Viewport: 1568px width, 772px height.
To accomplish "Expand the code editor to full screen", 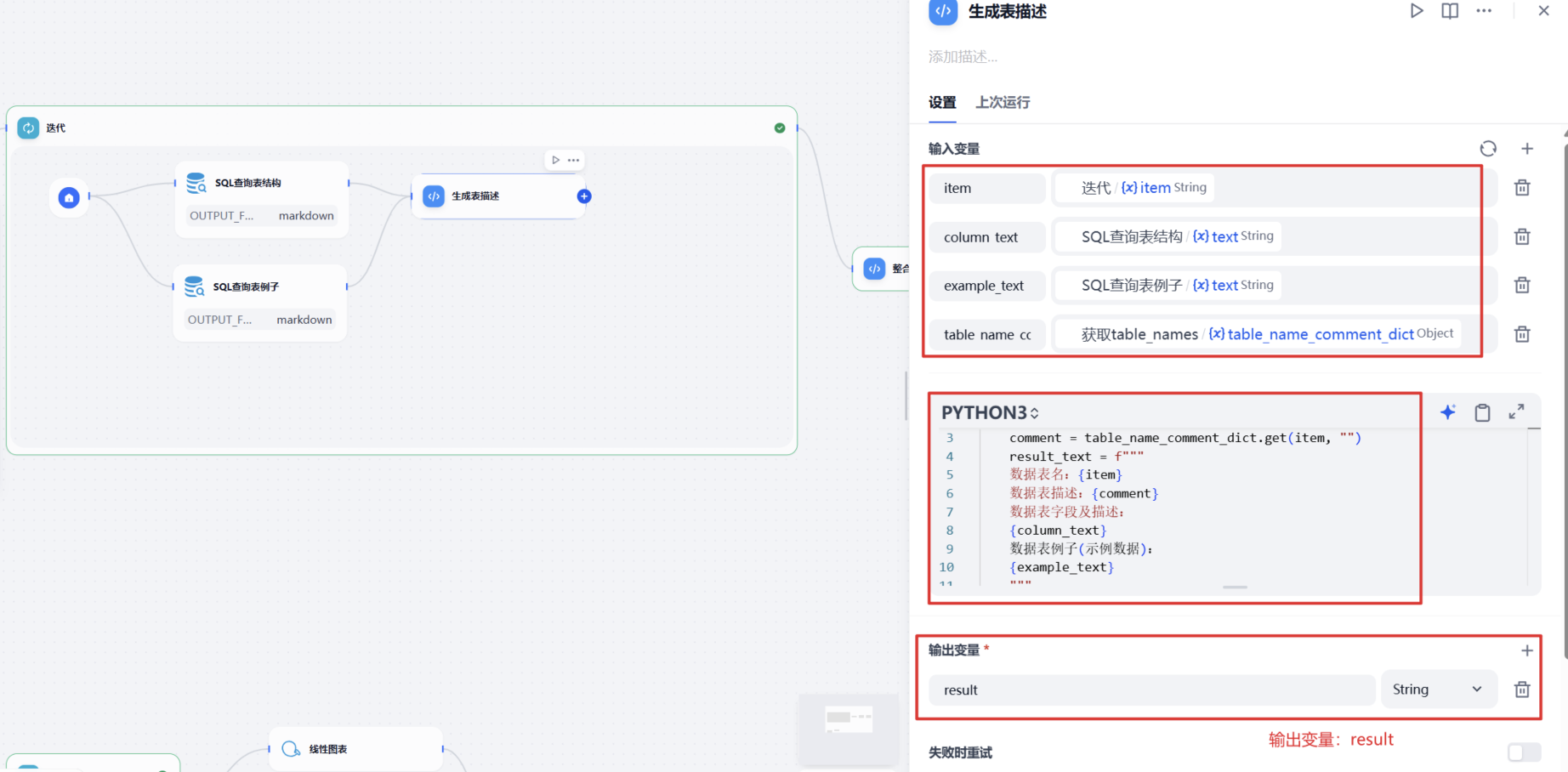I will [x=1516, y=412].
